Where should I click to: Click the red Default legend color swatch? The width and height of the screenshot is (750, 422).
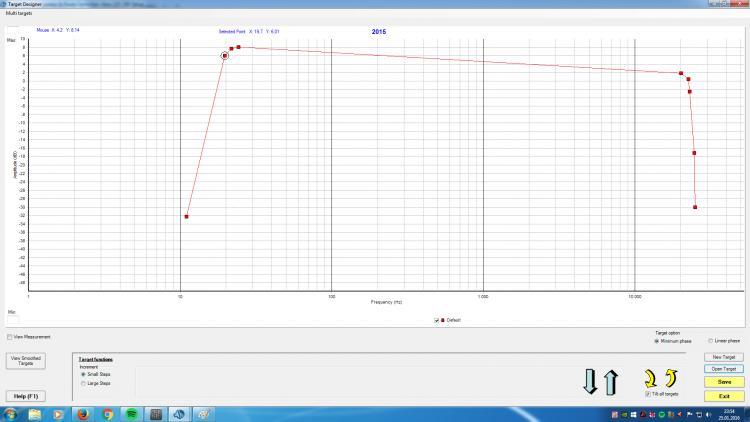coord(442,320)
